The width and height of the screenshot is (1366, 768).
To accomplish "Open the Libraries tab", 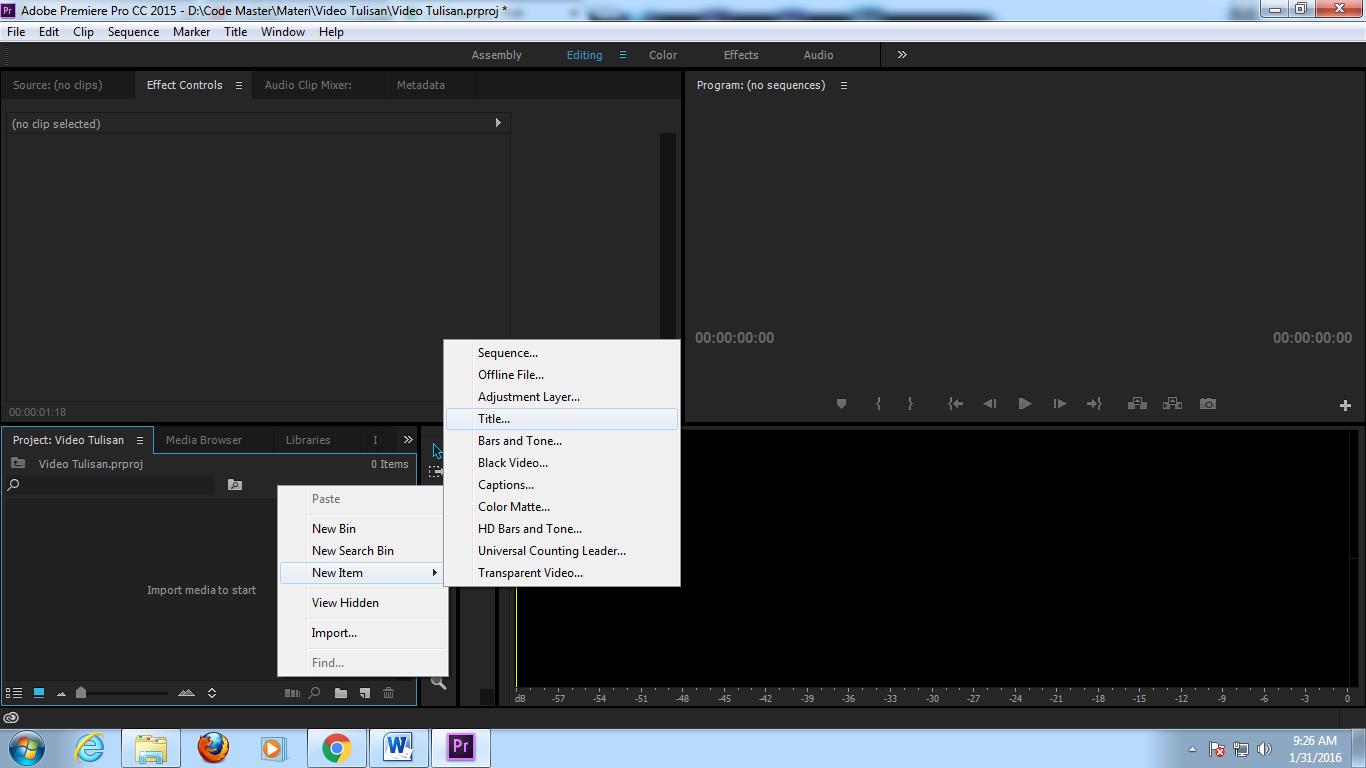I will pyautogui.click(x=308, y=440).
